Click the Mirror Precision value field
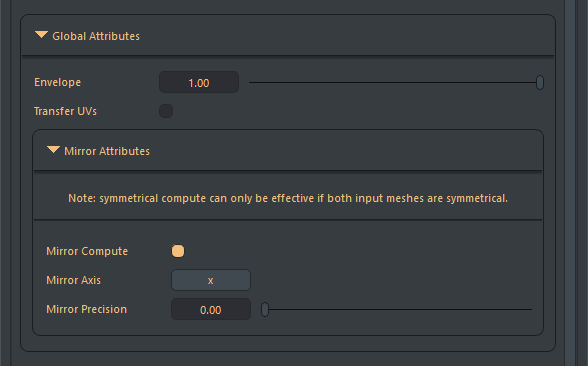 211,309
